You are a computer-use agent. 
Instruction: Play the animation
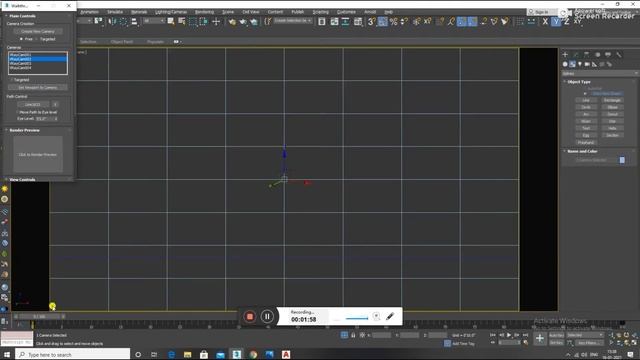point(509,335)
